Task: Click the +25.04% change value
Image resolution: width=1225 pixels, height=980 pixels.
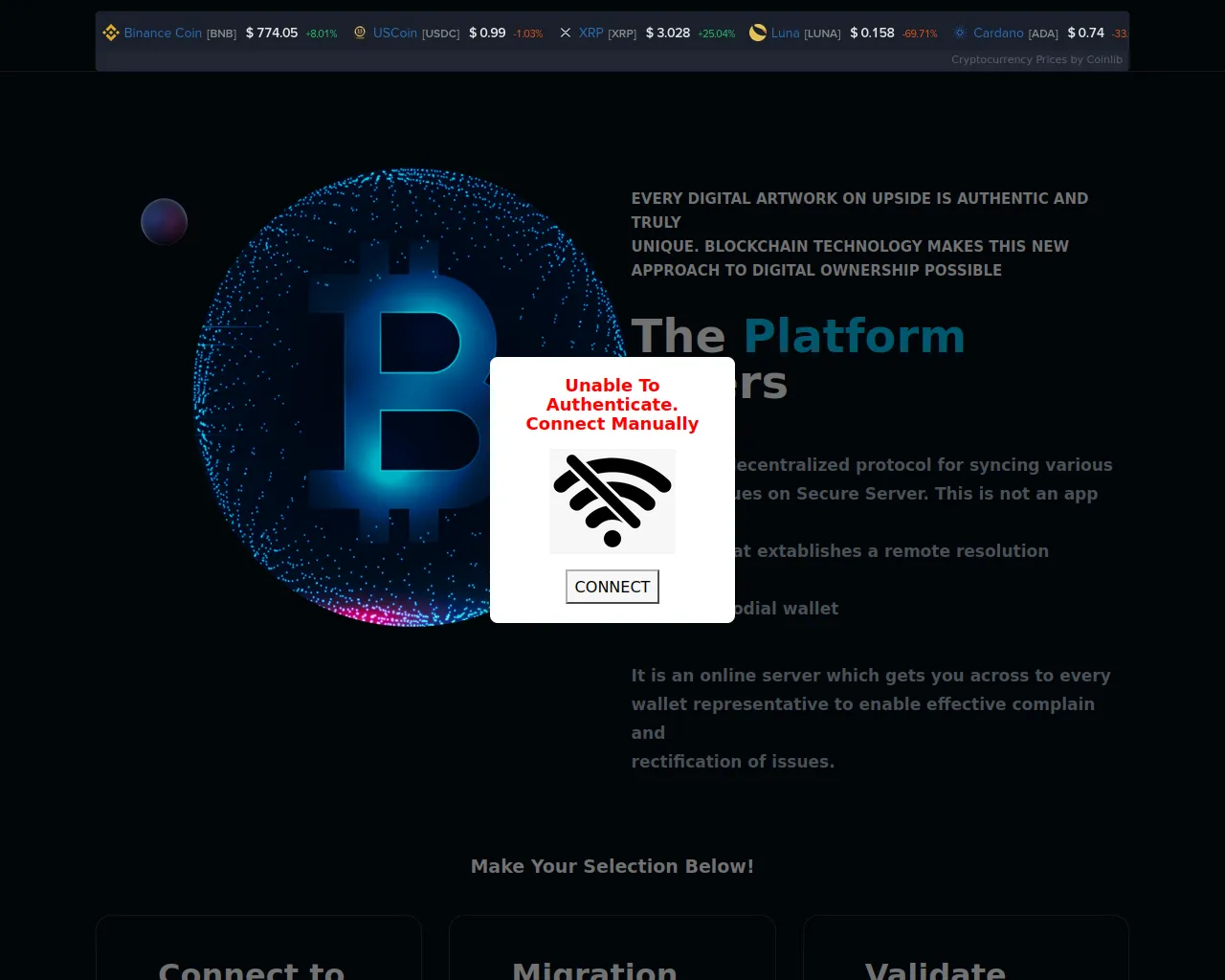Action: point(717,33)
